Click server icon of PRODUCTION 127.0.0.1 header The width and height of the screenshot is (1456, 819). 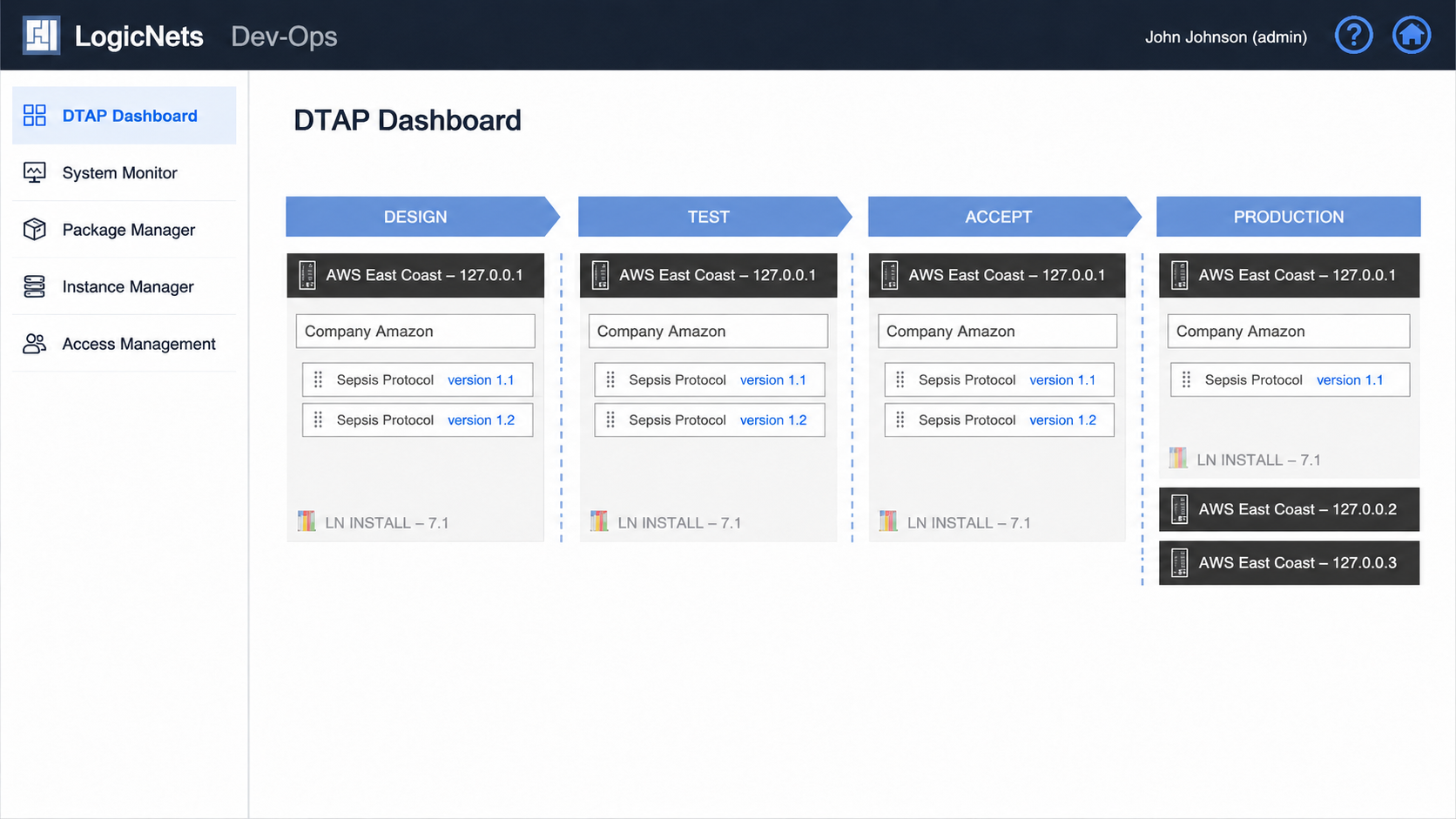(x=1179, y=275)
